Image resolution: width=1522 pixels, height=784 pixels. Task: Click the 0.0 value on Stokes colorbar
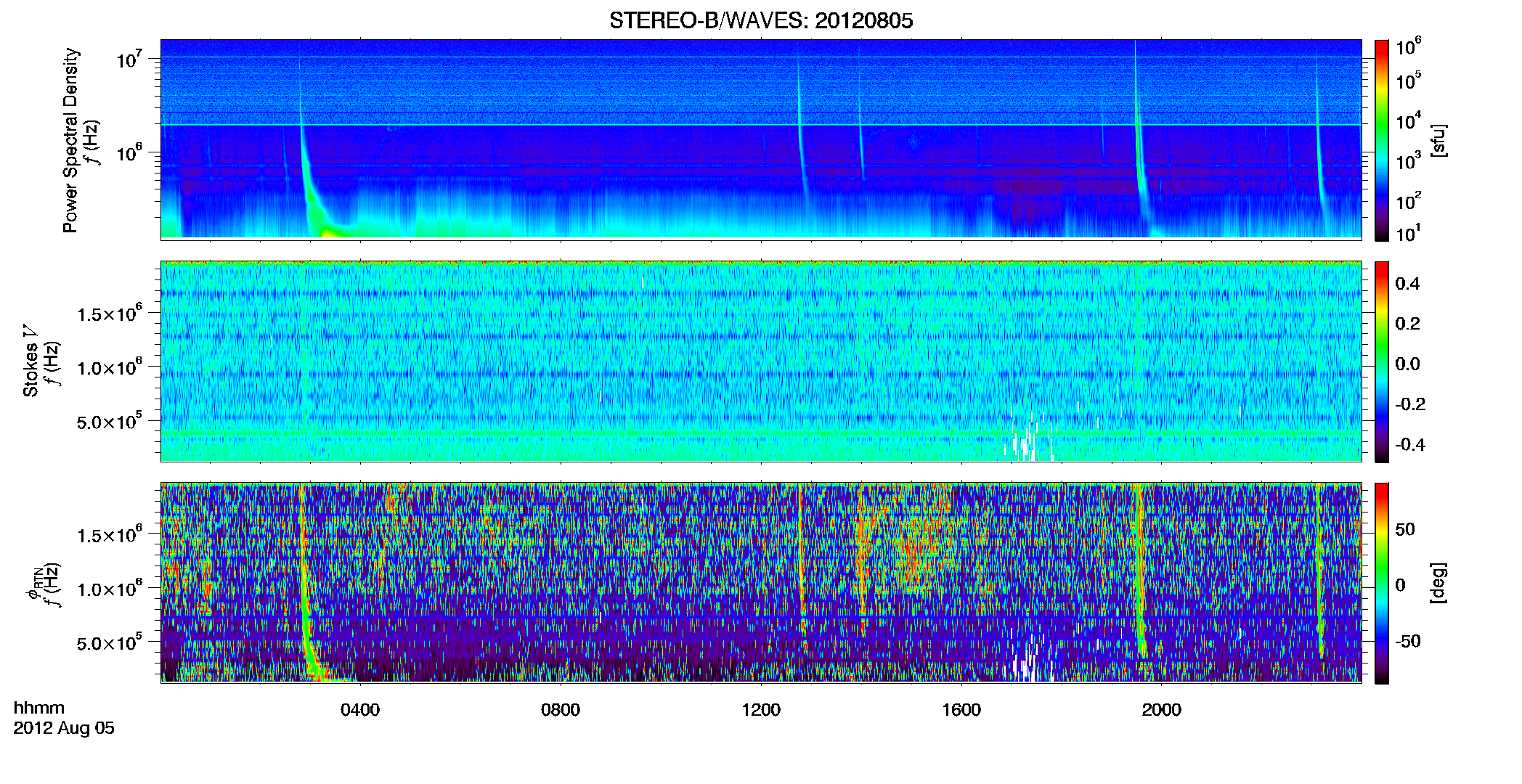tap(1407, 364)
